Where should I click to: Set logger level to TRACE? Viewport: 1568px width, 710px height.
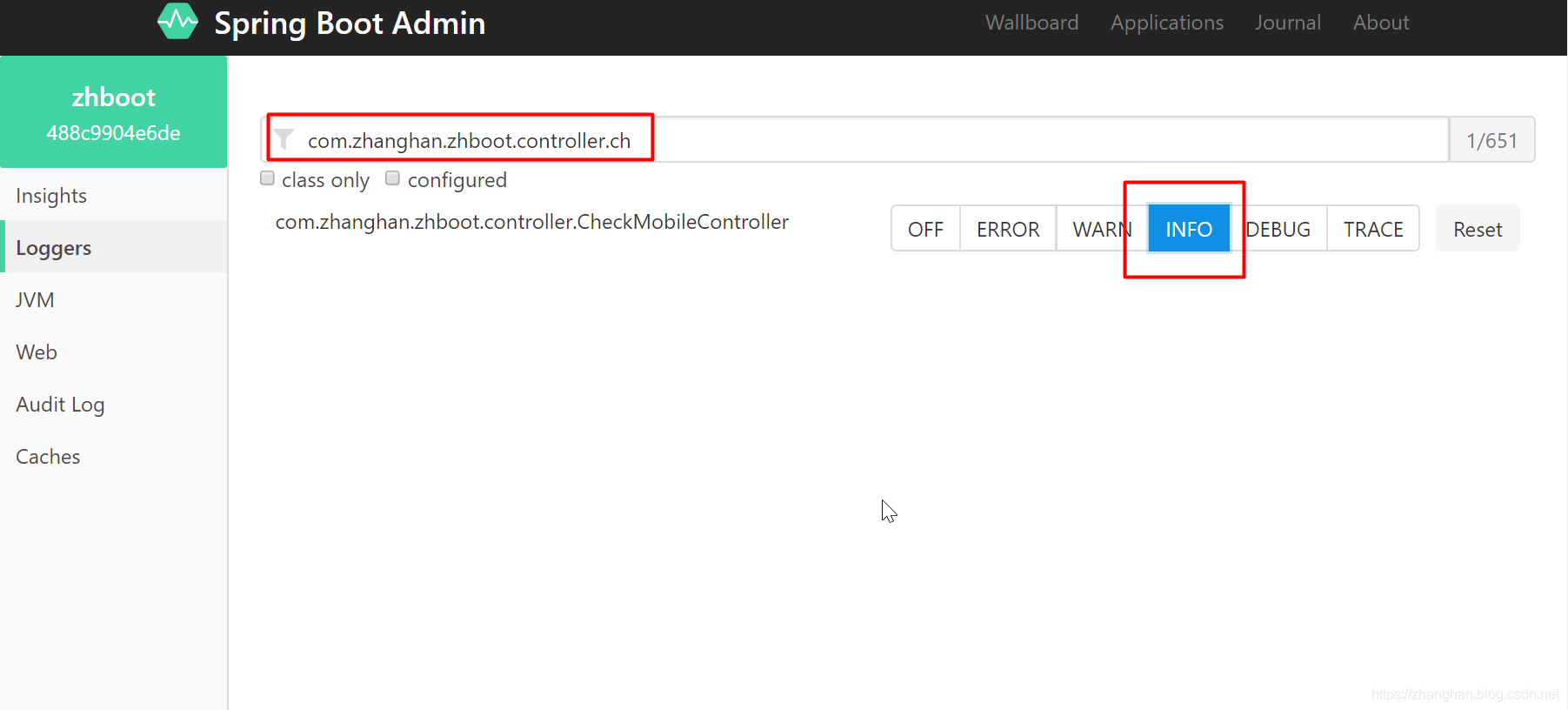tap(1373, 229)
